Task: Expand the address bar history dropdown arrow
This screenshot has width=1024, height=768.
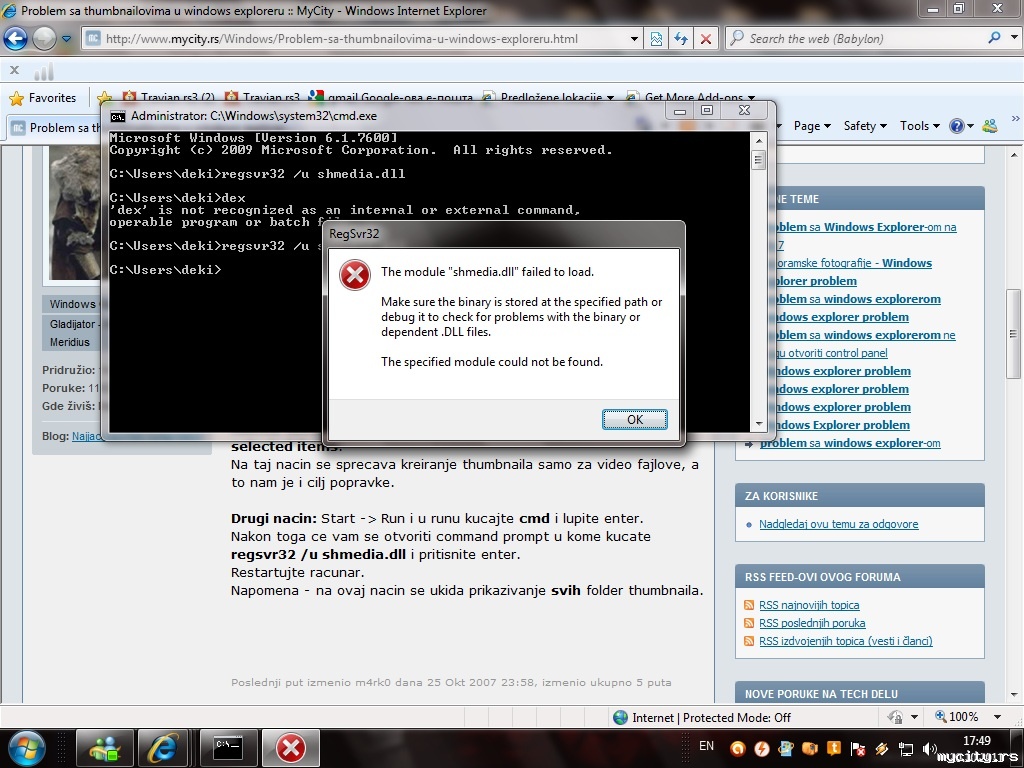Action: (x=633, y=39)
